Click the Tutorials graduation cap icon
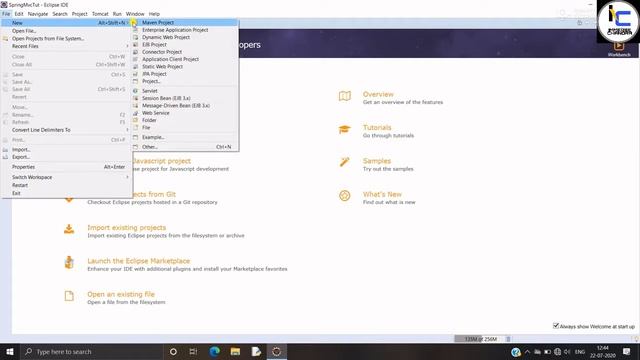This screenshot has width=640, height=360. click(x=344, y=129)
